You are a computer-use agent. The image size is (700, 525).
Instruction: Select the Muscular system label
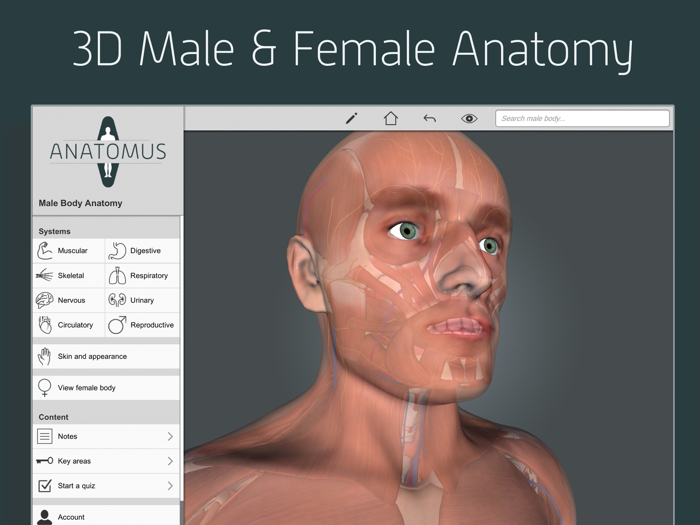tap(72, 250)
